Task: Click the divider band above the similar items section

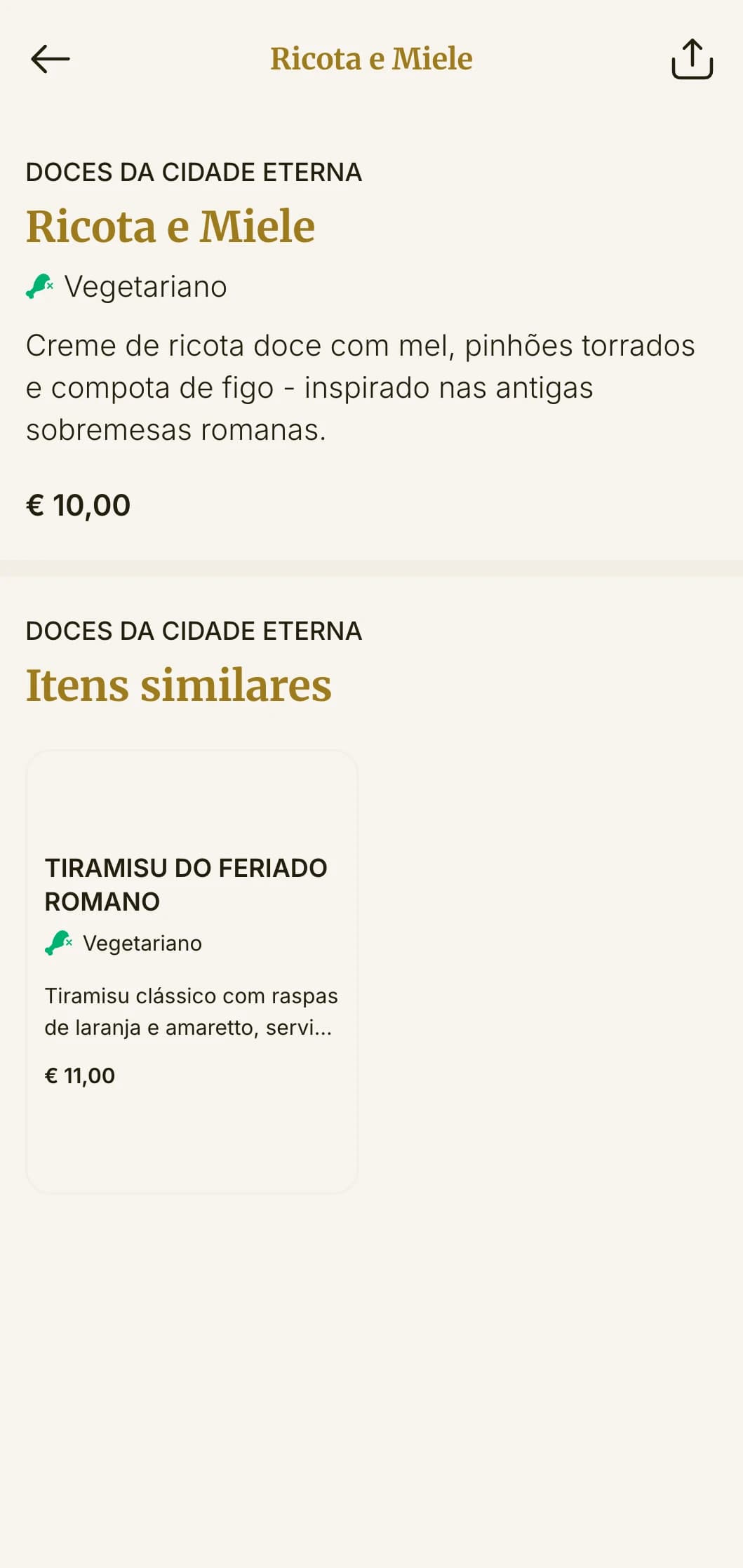Action: click(x=371, y=568)
